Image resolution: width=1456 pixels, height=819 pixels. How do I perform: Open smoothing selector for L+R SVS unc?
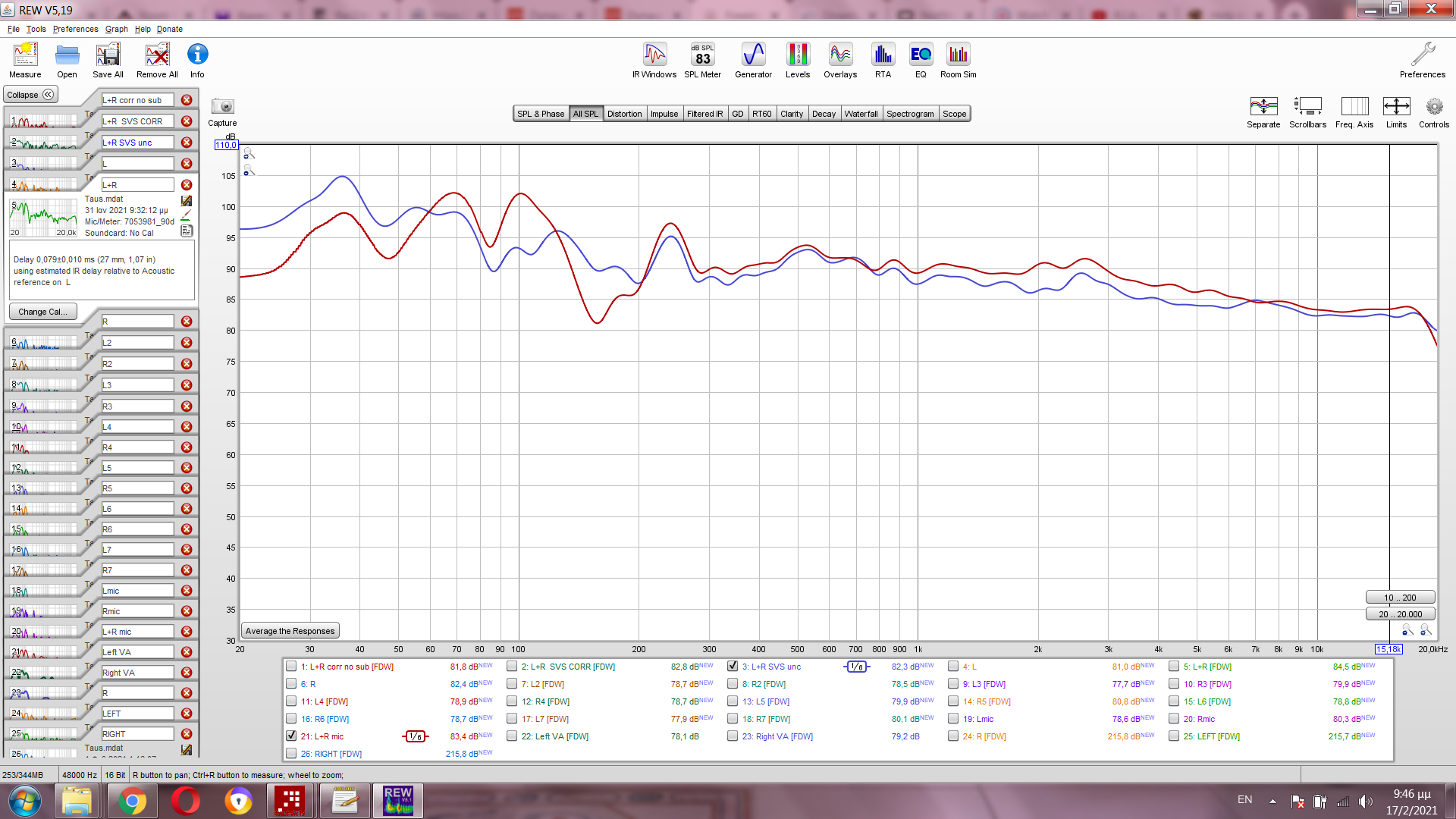tap(856, 667)
